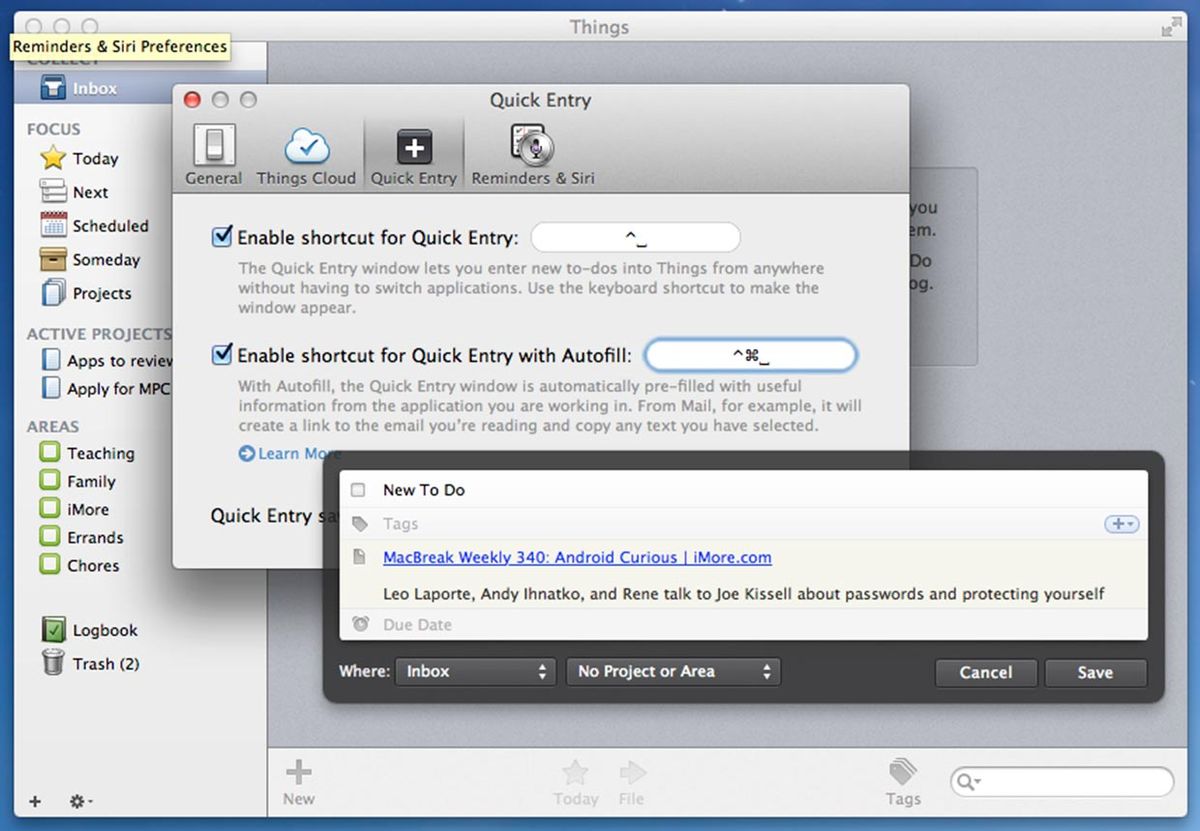Open the Trash (2)
The image size is (1200, 831).
point(90,664)
